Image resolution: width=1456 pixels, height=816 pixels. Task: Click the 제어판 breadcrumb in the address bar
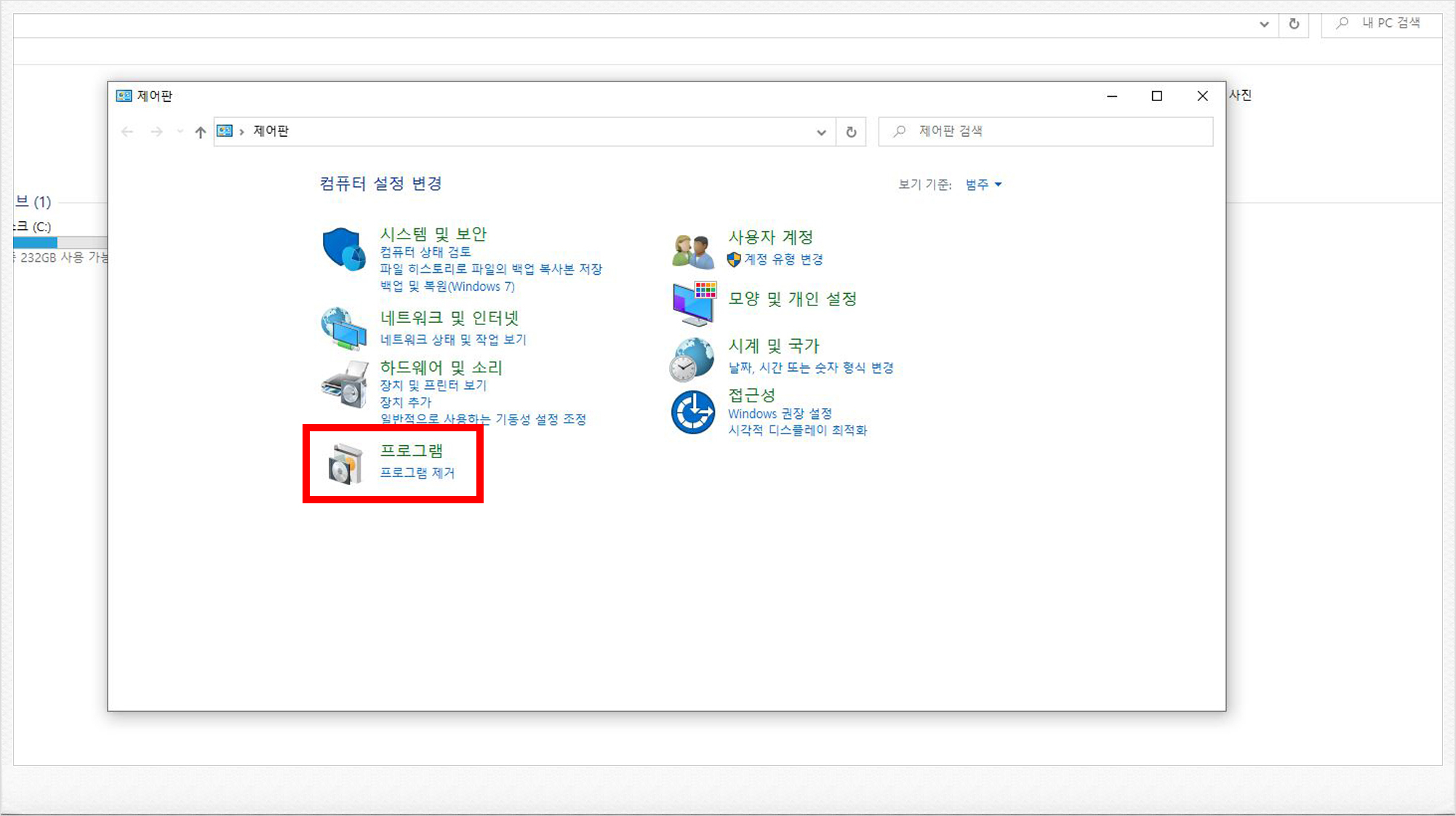tap(271, 131)
